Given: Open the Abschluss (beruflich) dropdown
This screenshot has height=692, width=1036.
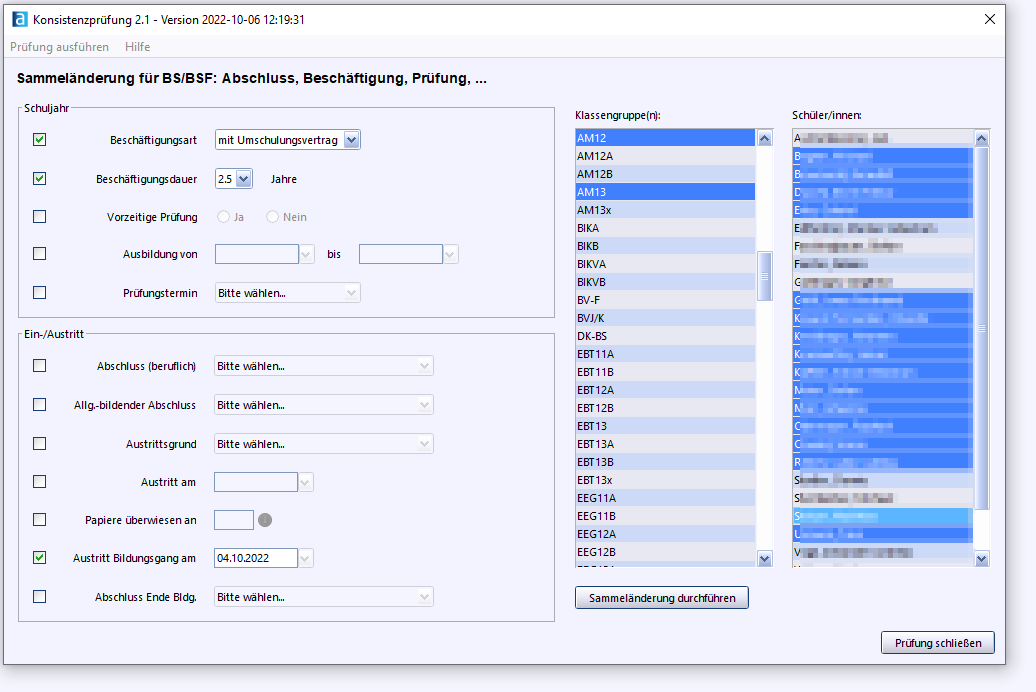Looking at the screenshot, I should coord(324,366).
